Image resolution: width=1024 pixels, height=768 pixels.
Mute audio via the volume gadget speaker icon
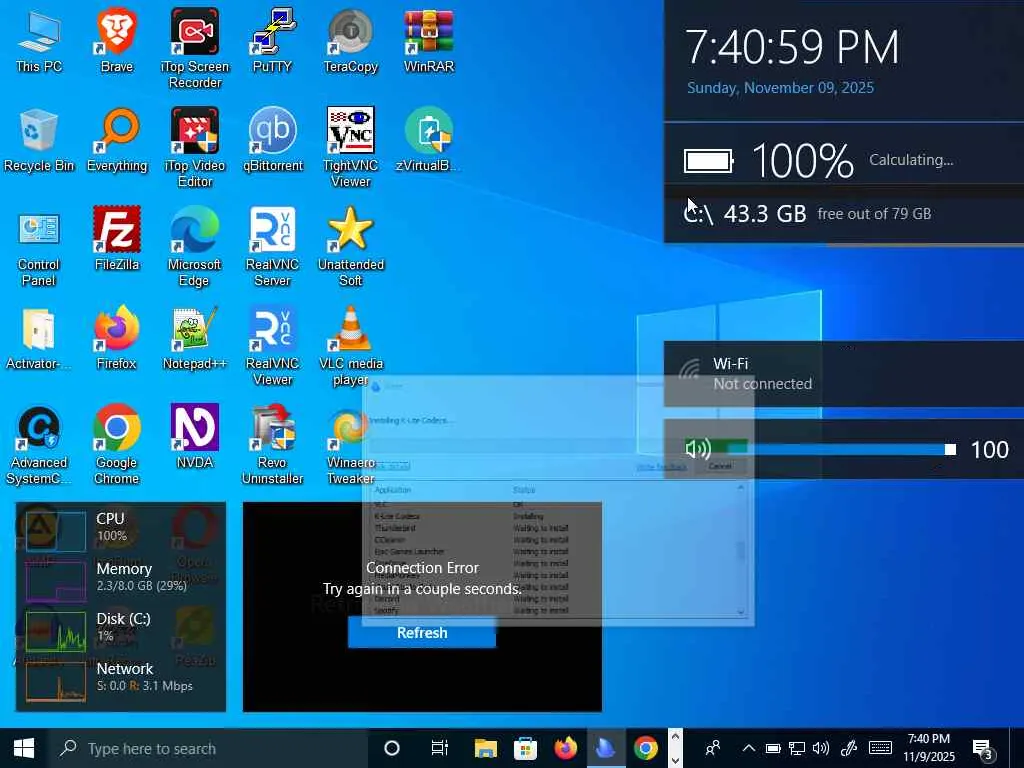pos(698,449)
